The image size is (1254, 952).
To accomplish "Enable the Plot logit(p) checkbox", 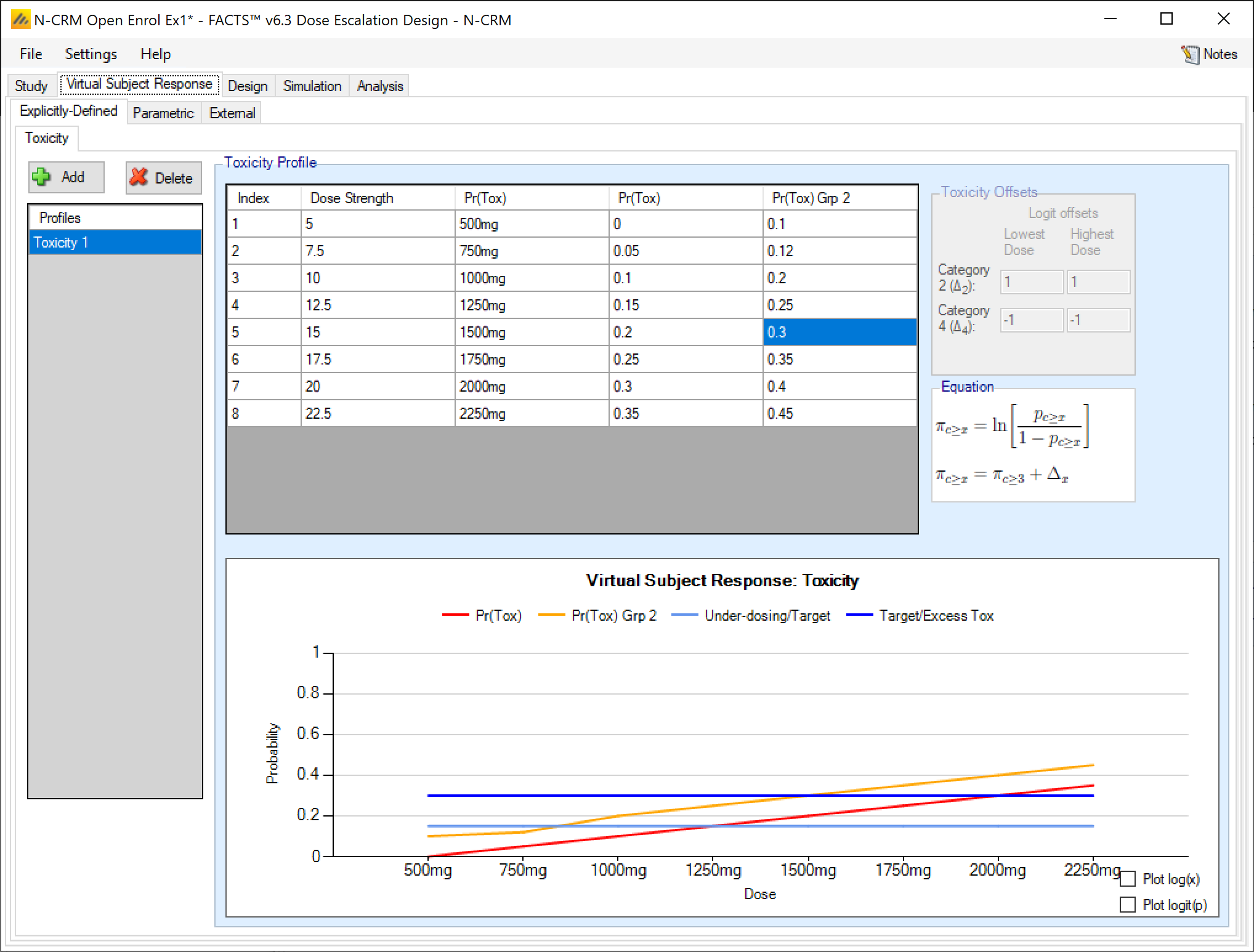I will [1128, 905].
